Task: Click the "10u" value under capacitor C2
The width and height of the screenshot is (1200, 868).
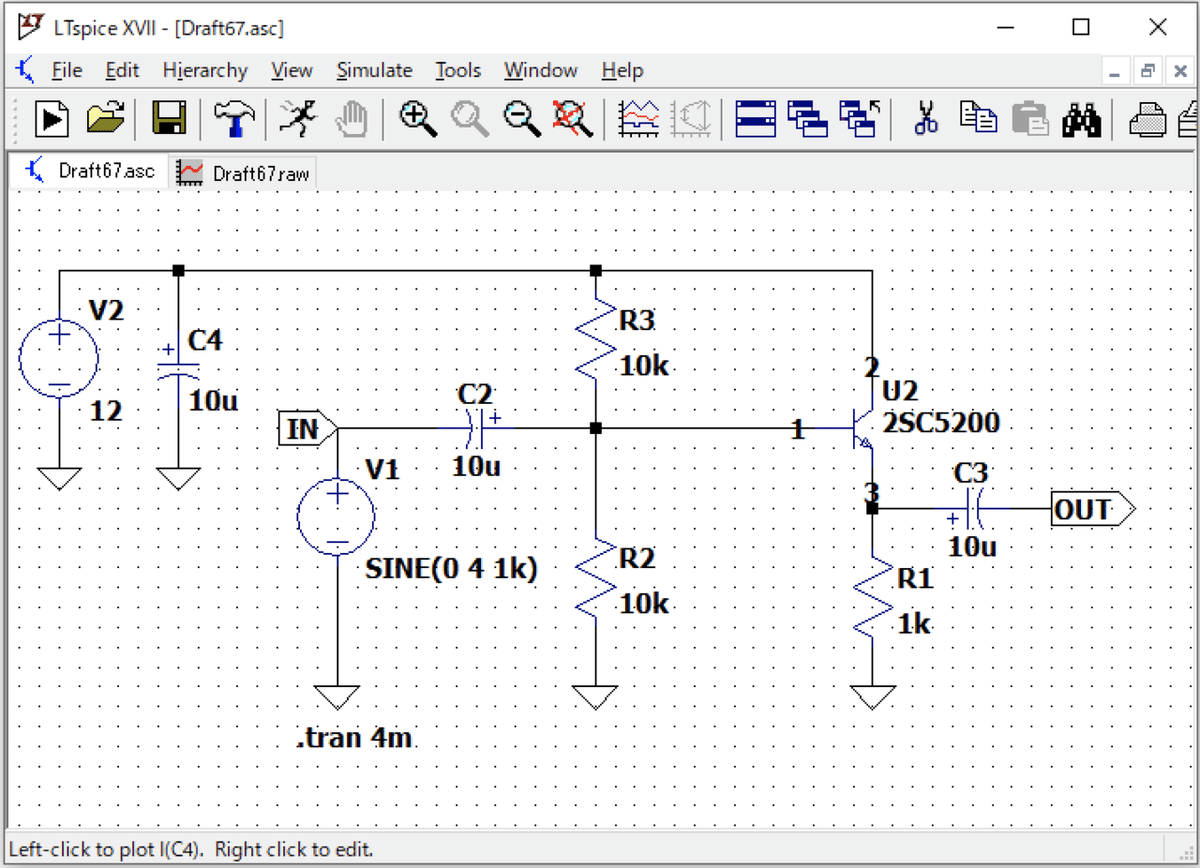Action: click(x=477, y=465)
